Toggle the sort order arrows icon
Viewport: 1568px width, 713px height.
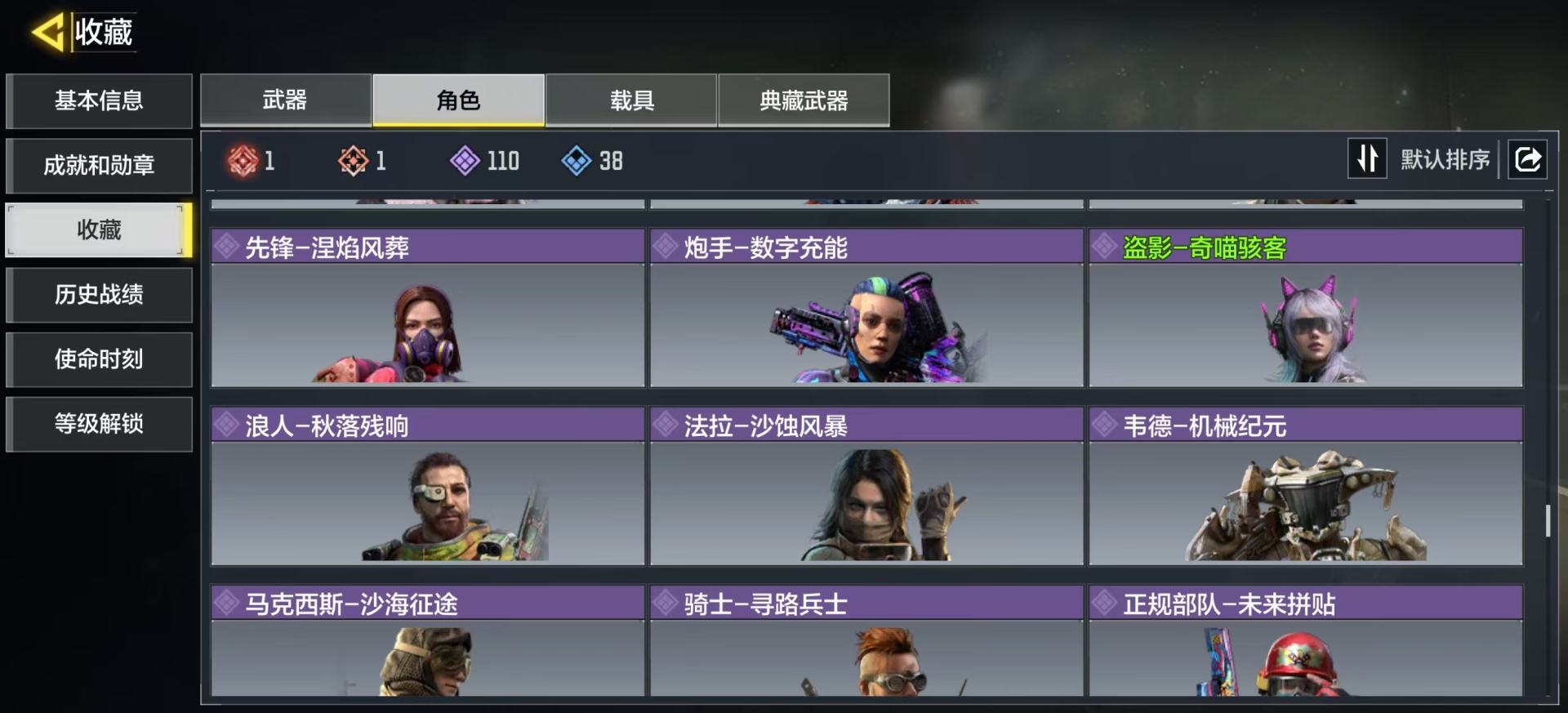click(1367, 158)
